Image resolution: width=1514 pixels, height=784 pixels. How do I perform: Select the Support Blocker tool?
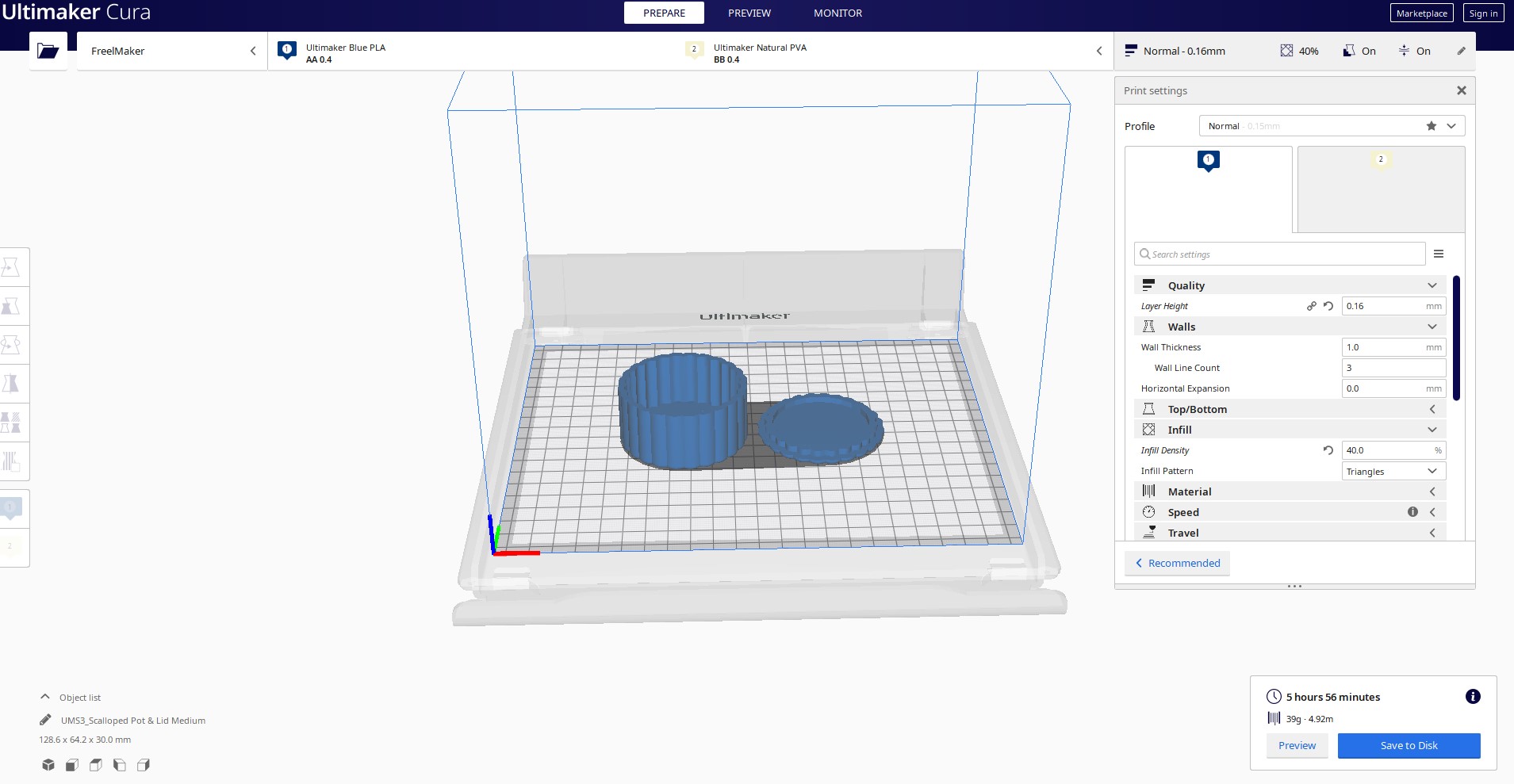[11, 461]
